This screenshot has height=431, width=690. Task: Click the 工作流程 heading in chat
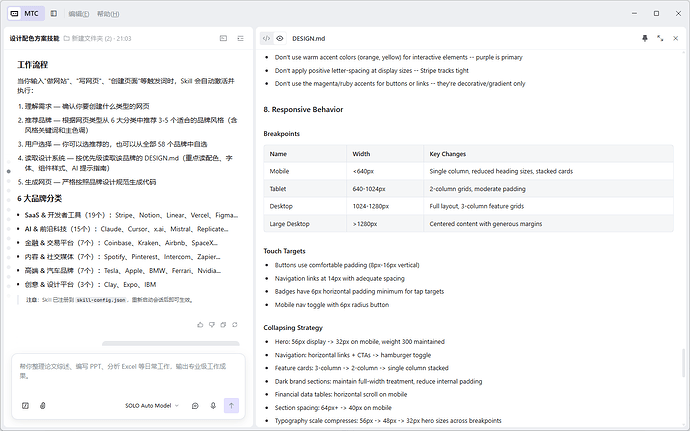[x=33, y=65]
